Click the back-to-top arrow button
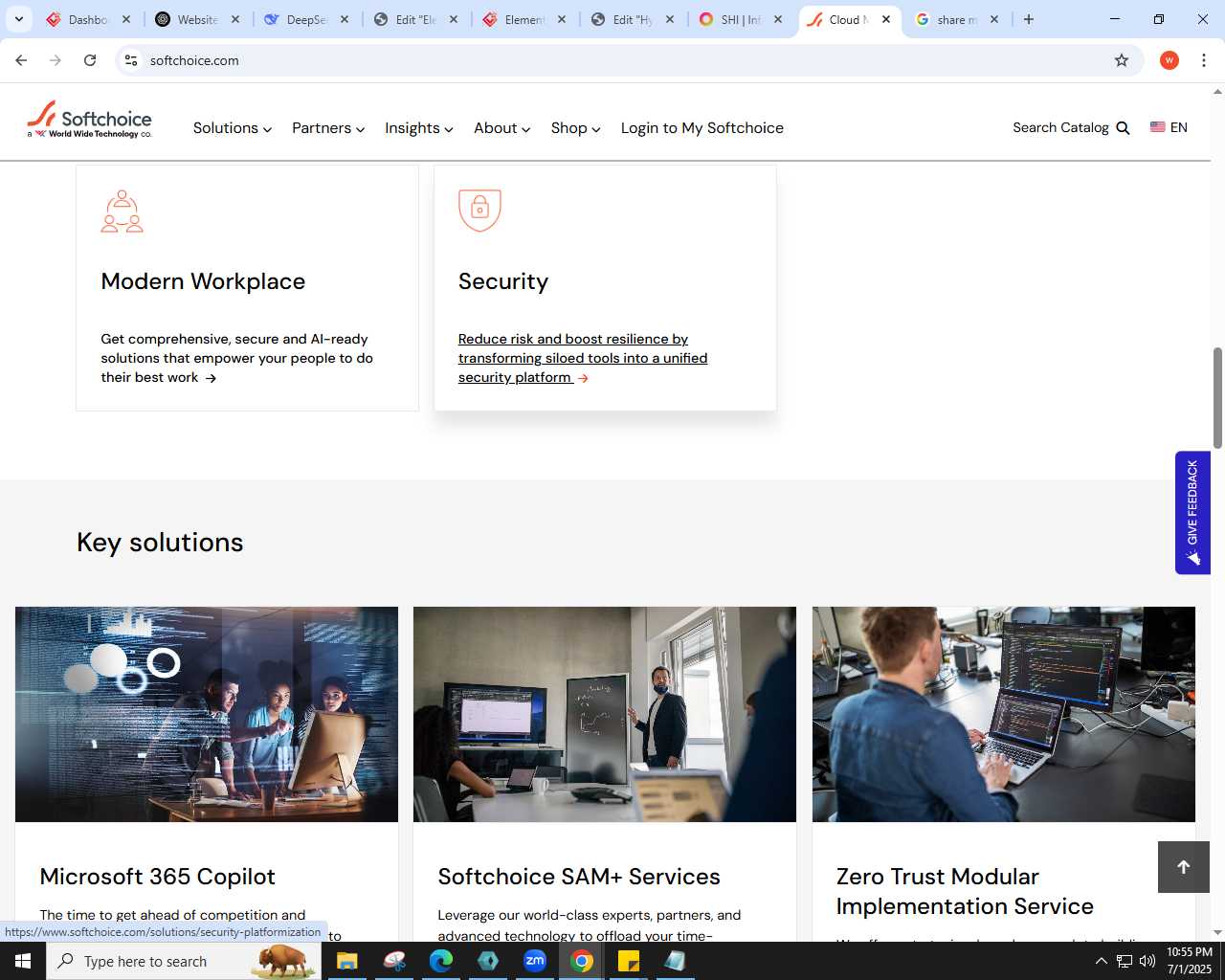Viewport: 1225px width, 980px height. pos(1184,867)
